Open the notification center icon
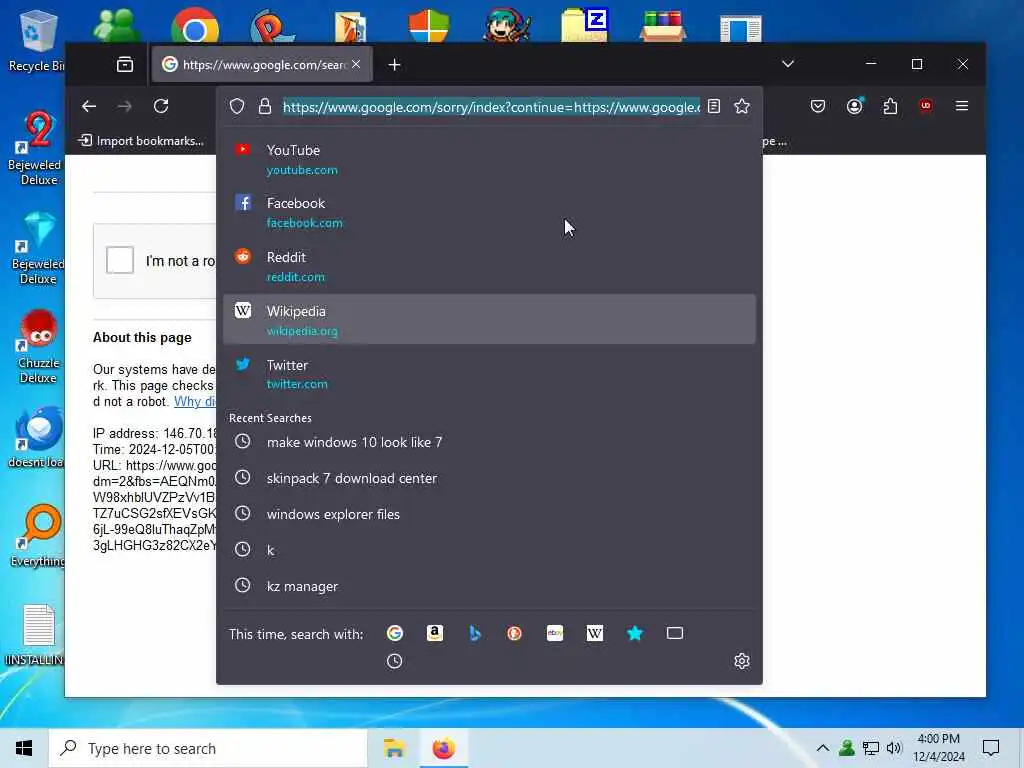This screenshot has height=768, width=1024. coord(991,748)
